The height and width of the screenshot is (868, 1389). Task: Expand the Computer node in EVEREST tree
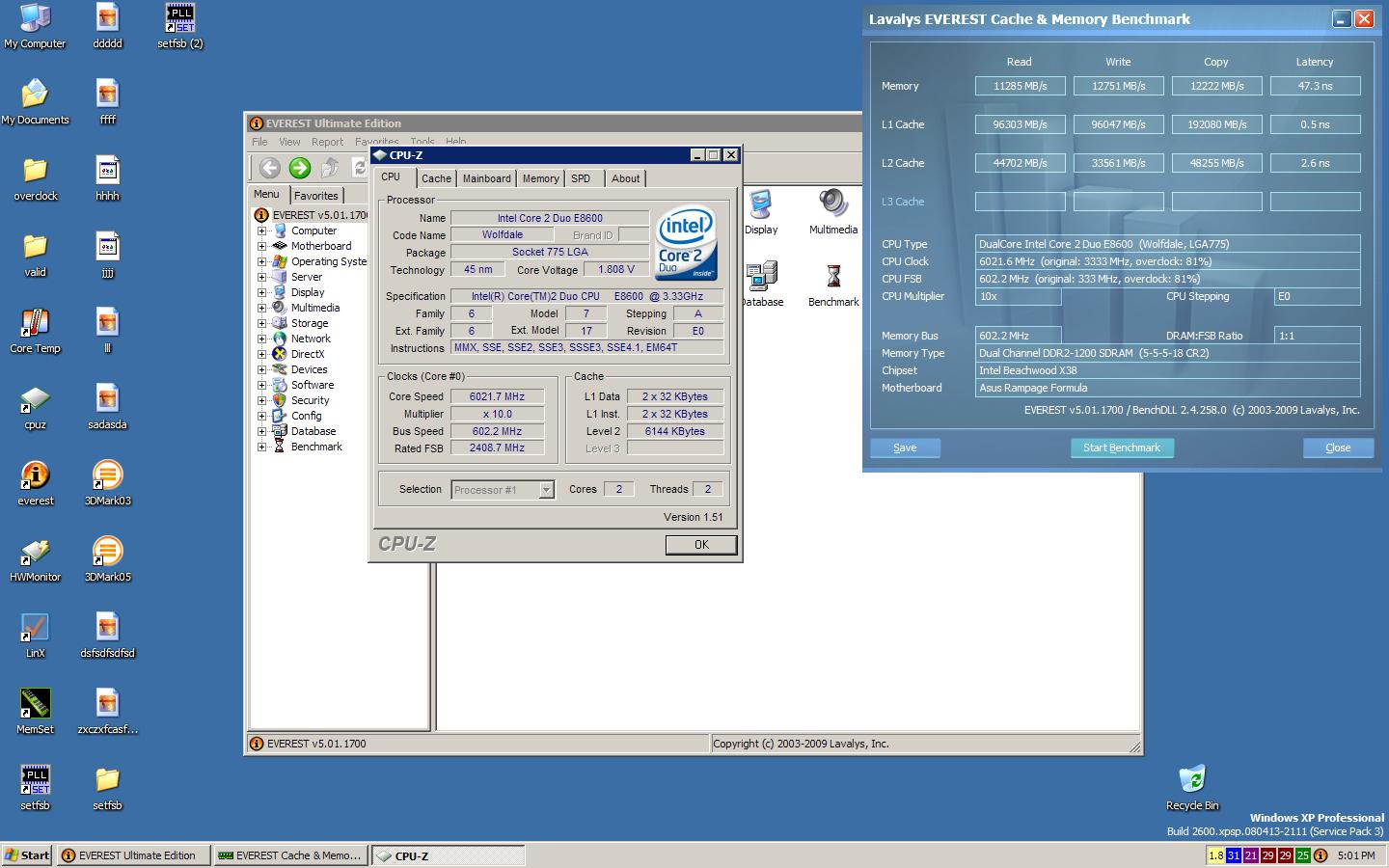pos(261,231)
